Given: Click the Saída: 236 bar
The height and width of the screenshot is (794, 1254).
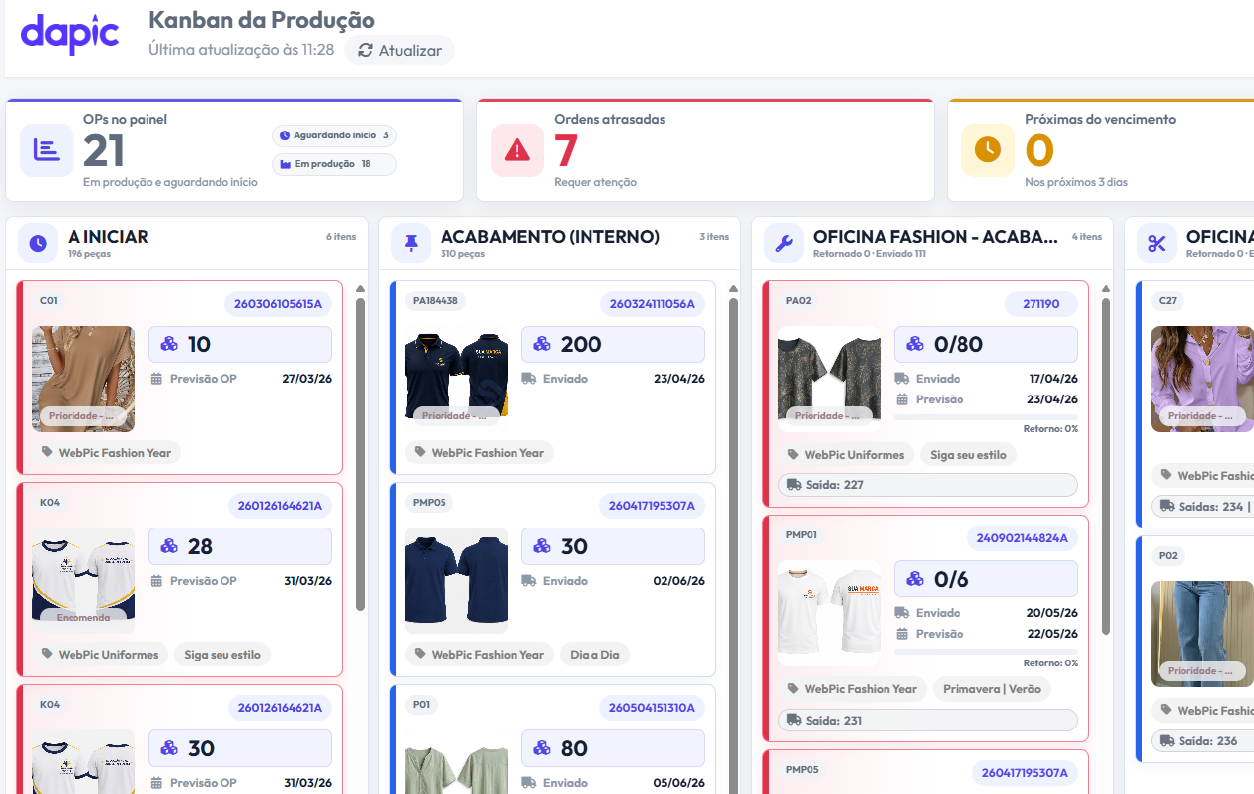Looking at the screenshot, I should [1202, 741].
